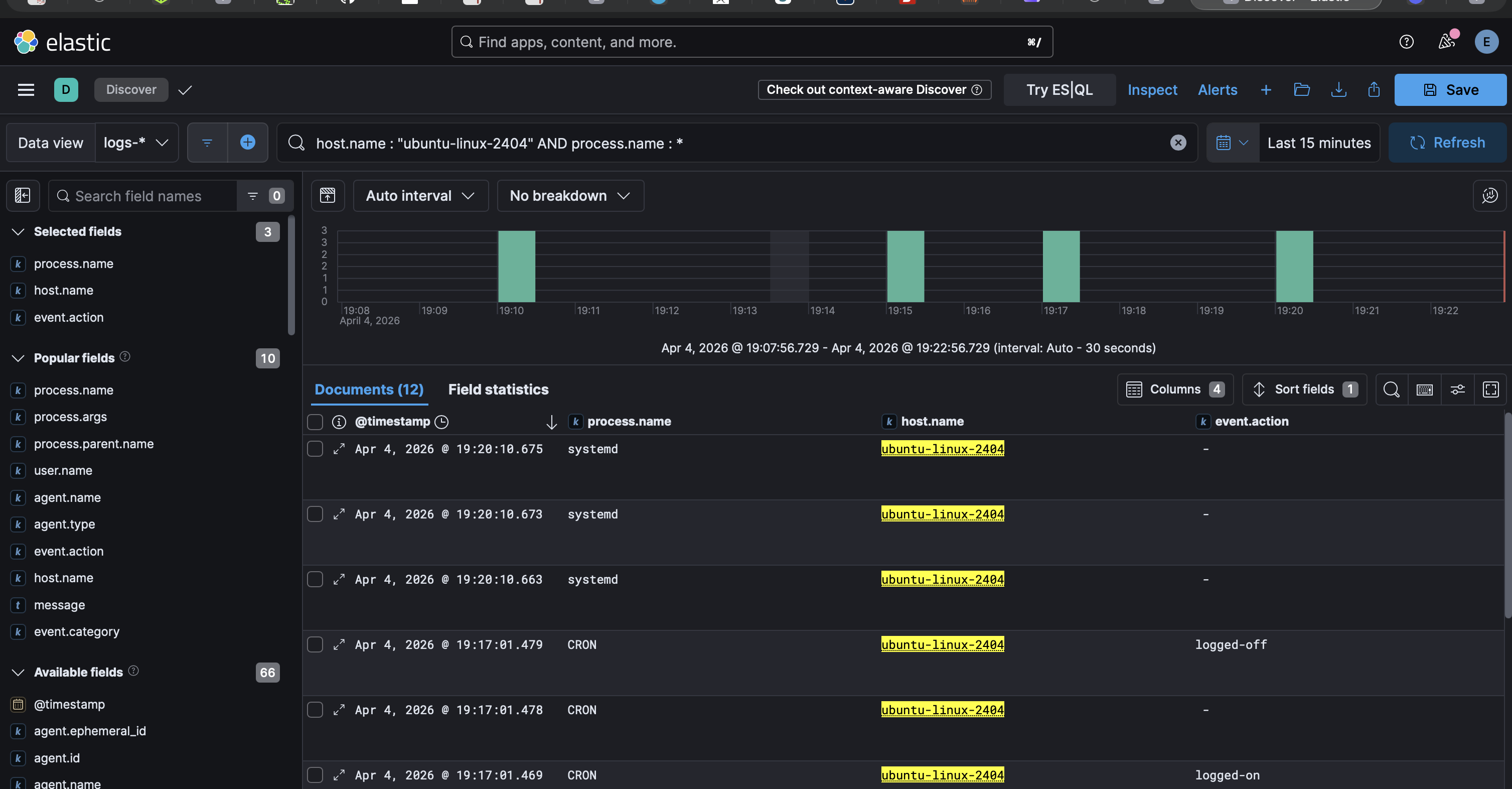Click the save visualization icon beside Auto interval
The image size is (1512, 789).
[328, 195]
